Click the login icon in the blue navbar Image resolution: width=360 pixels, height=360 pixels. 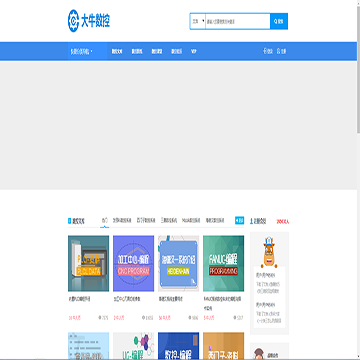(x=265, y=51)
